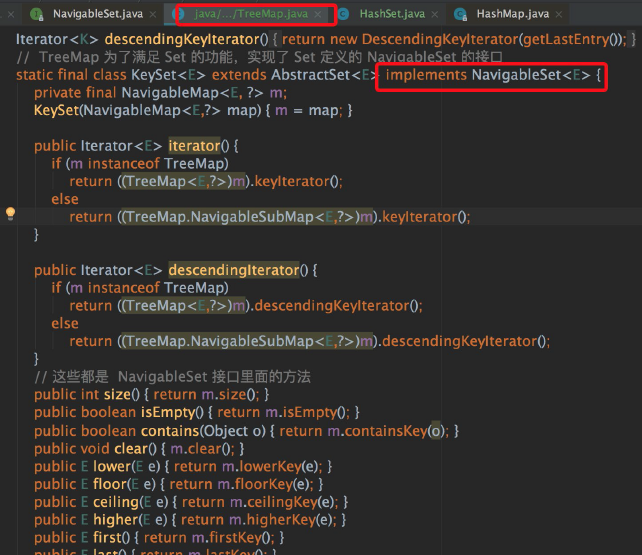
Task: Click the yellow intention lightbulb icon
Action: pos(10,214)
